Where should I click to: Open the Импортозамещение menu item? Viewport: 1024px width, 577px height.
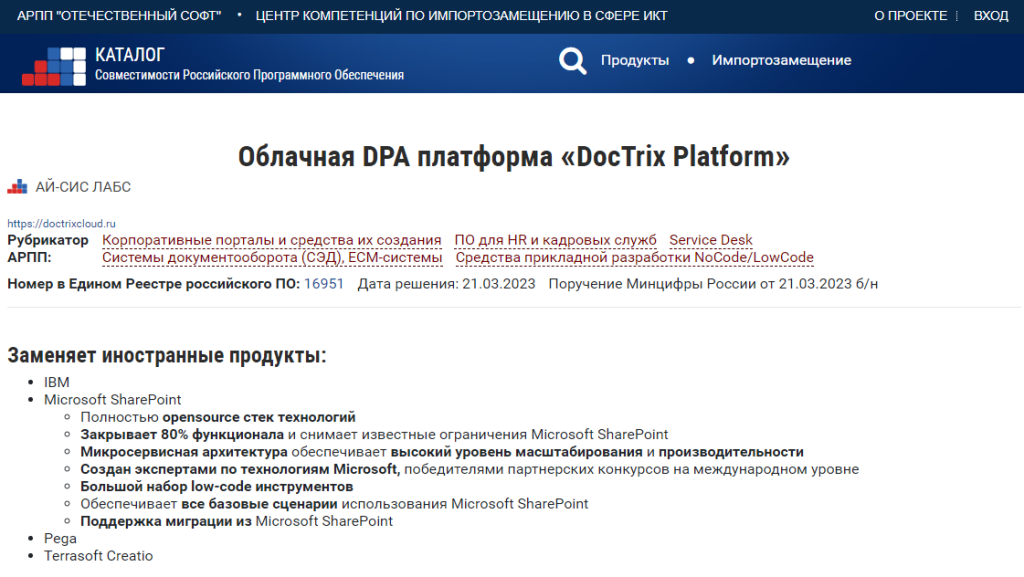tap(781, 60)
